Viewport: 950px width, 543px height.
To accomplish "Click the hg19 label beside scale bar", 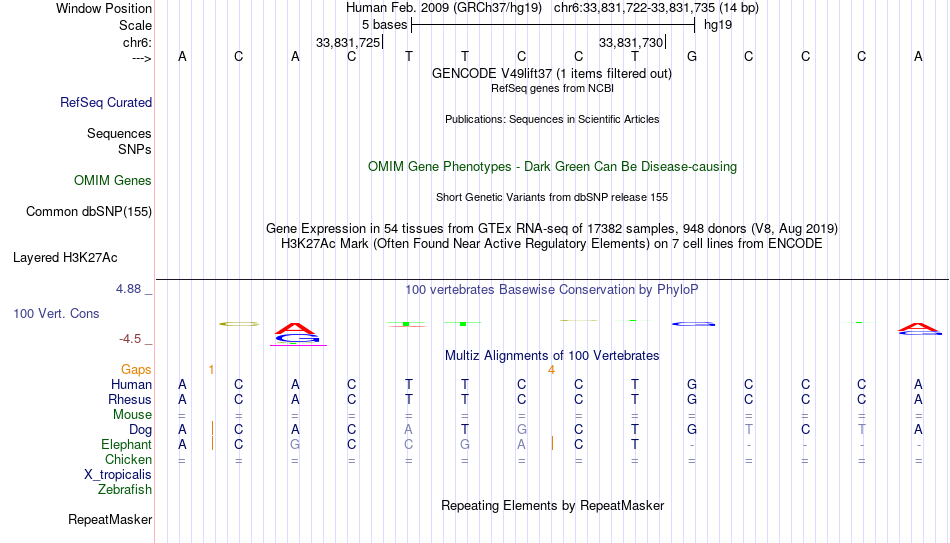I will tap(718, 25).
